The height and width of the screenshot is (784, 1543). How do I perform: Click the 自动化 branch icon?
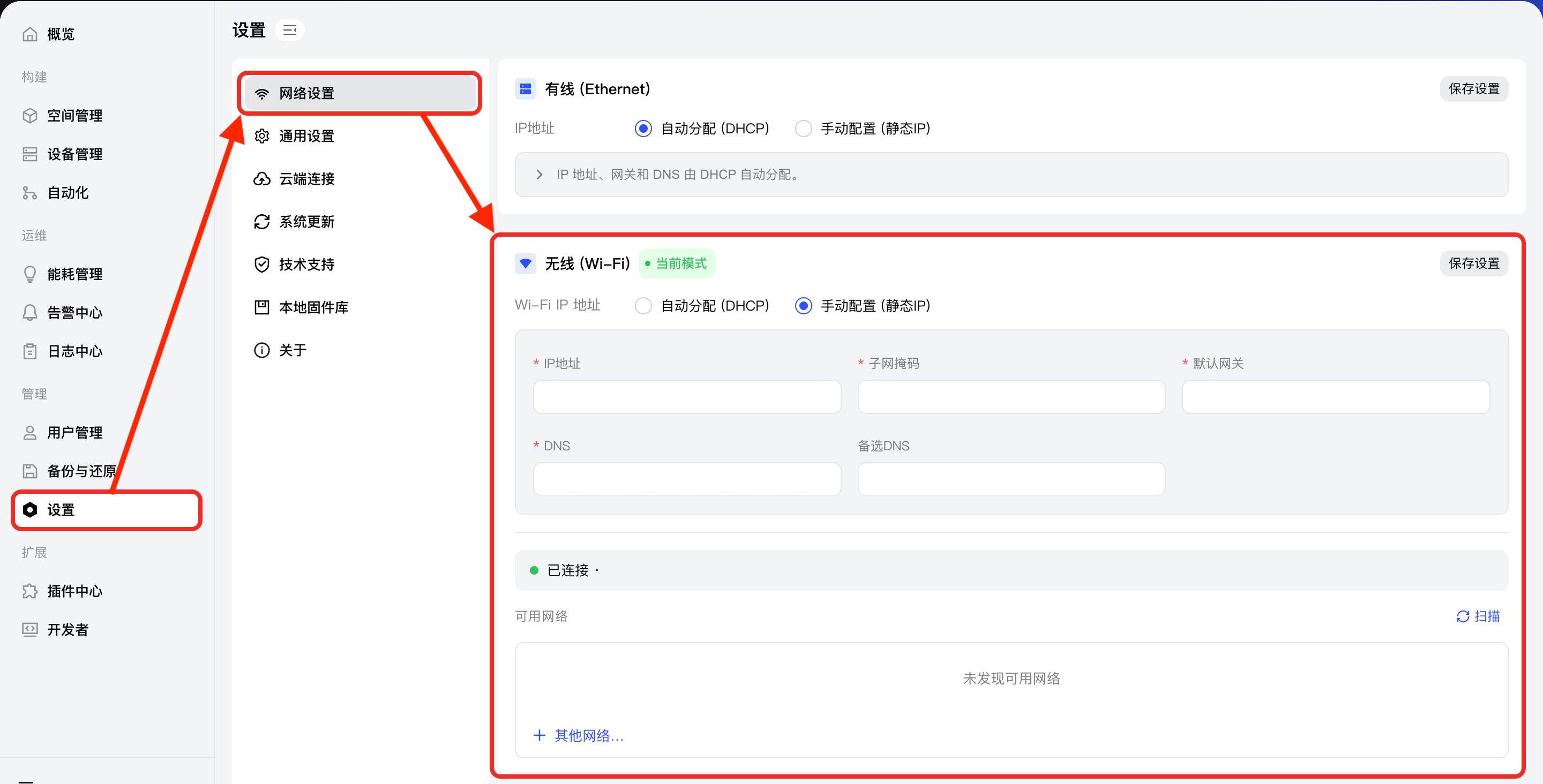click(30, 193)
